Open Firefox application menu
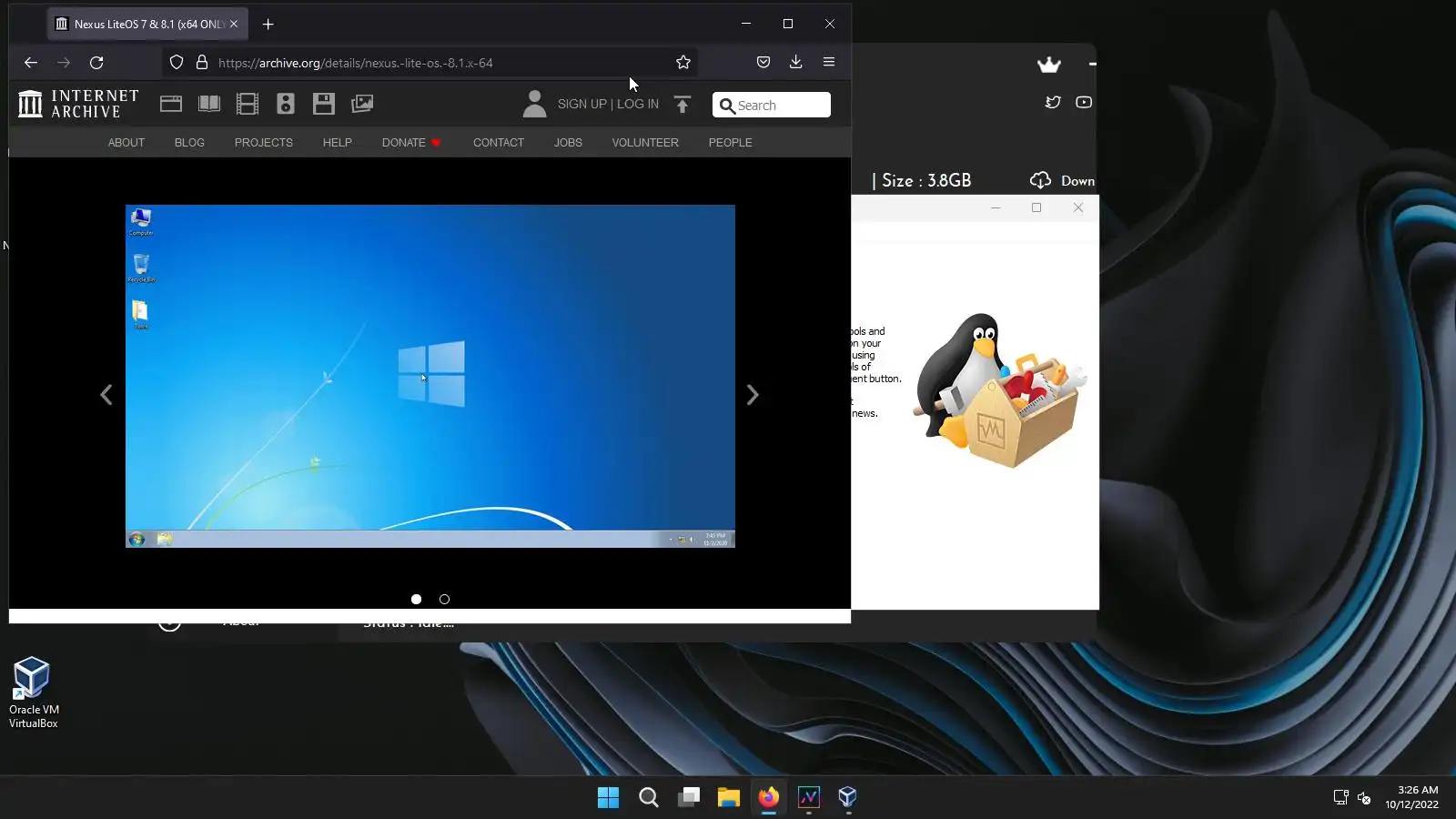The image size is (1456, 819). tap(829, 62)
